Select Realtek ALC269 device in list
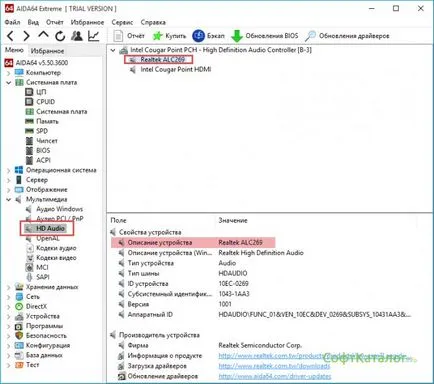Image resolution: width=434 pixels, height=384 pixels. pyautogui.click(x=159, y=60)
